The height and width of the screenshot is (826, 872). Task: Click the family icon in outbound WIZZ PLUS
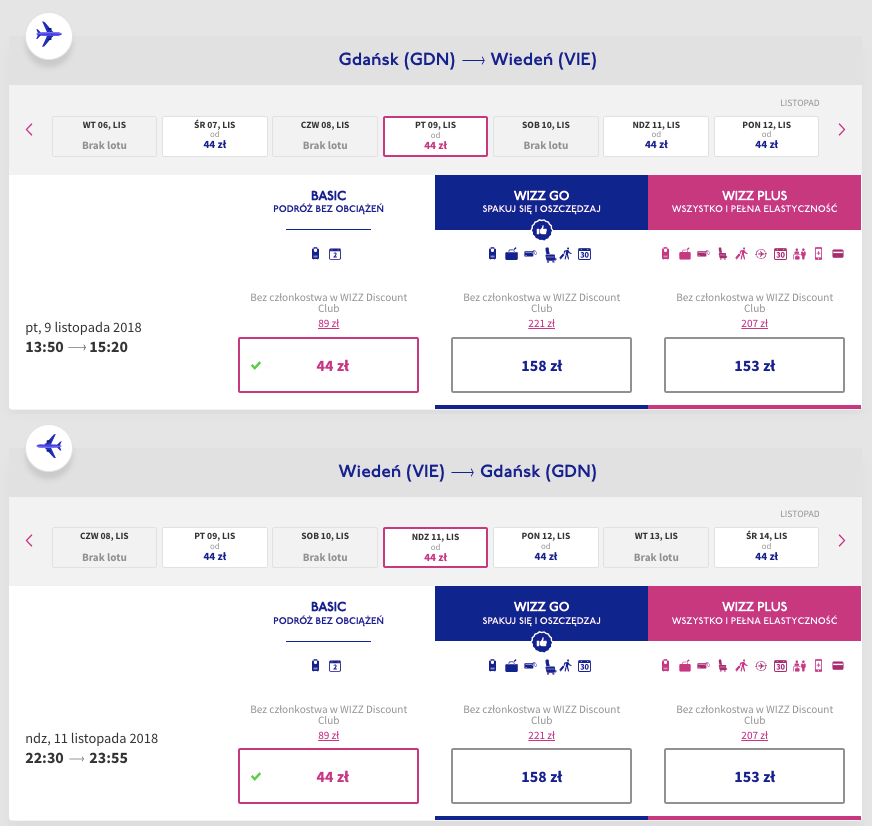pyautogui.click(x=798, y=254)
